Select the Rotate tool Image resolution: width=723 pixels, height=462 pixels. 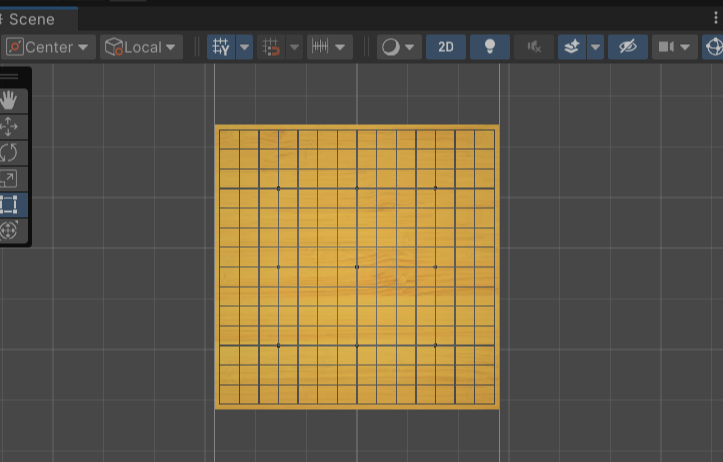click(x=9, y=153)
